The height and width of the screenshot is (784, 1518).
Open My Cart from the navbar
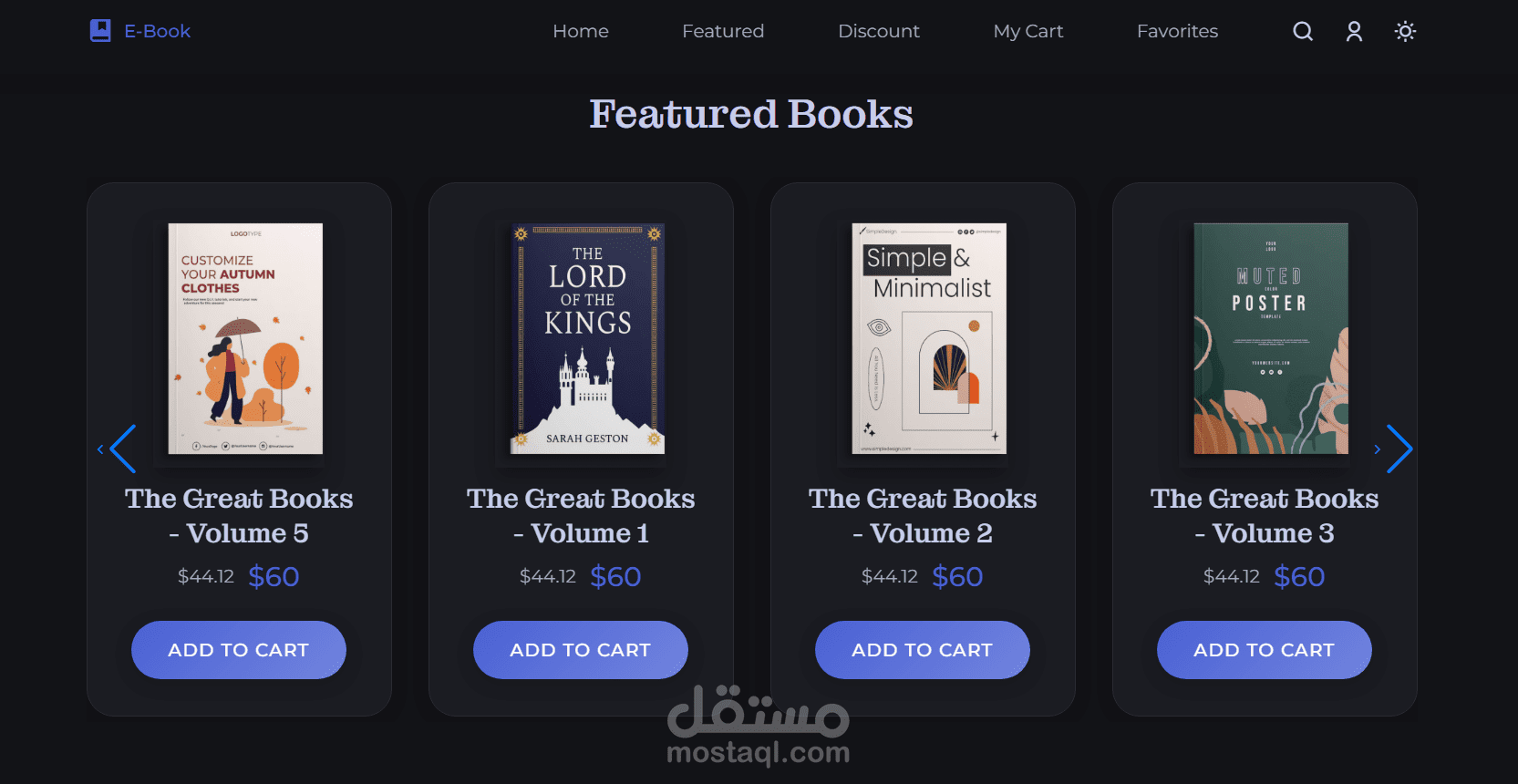click(x=1028, y=31)
